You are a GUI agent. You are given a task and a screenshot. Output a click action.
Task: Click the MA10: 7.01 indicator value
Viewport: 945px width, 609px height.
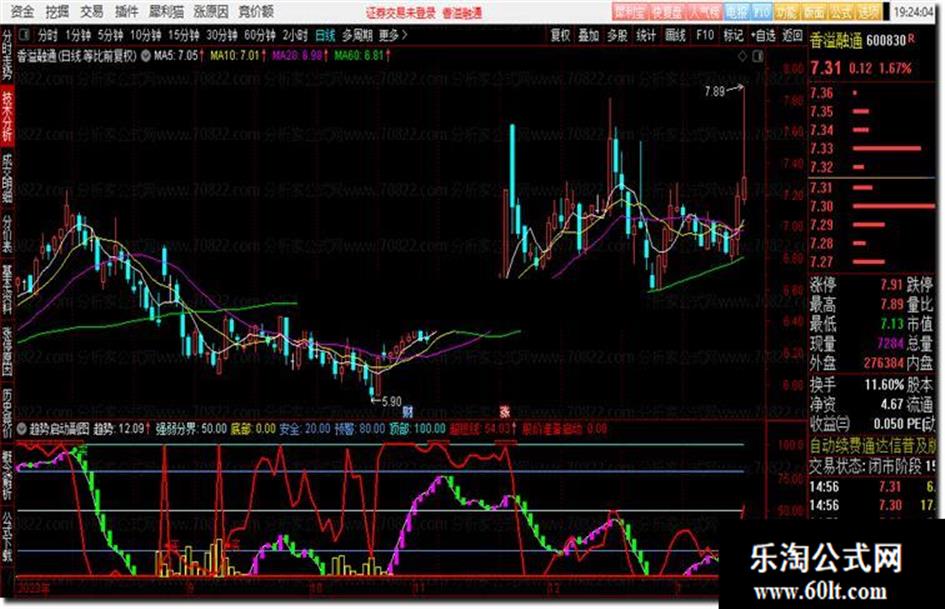[x=237, y=56]
